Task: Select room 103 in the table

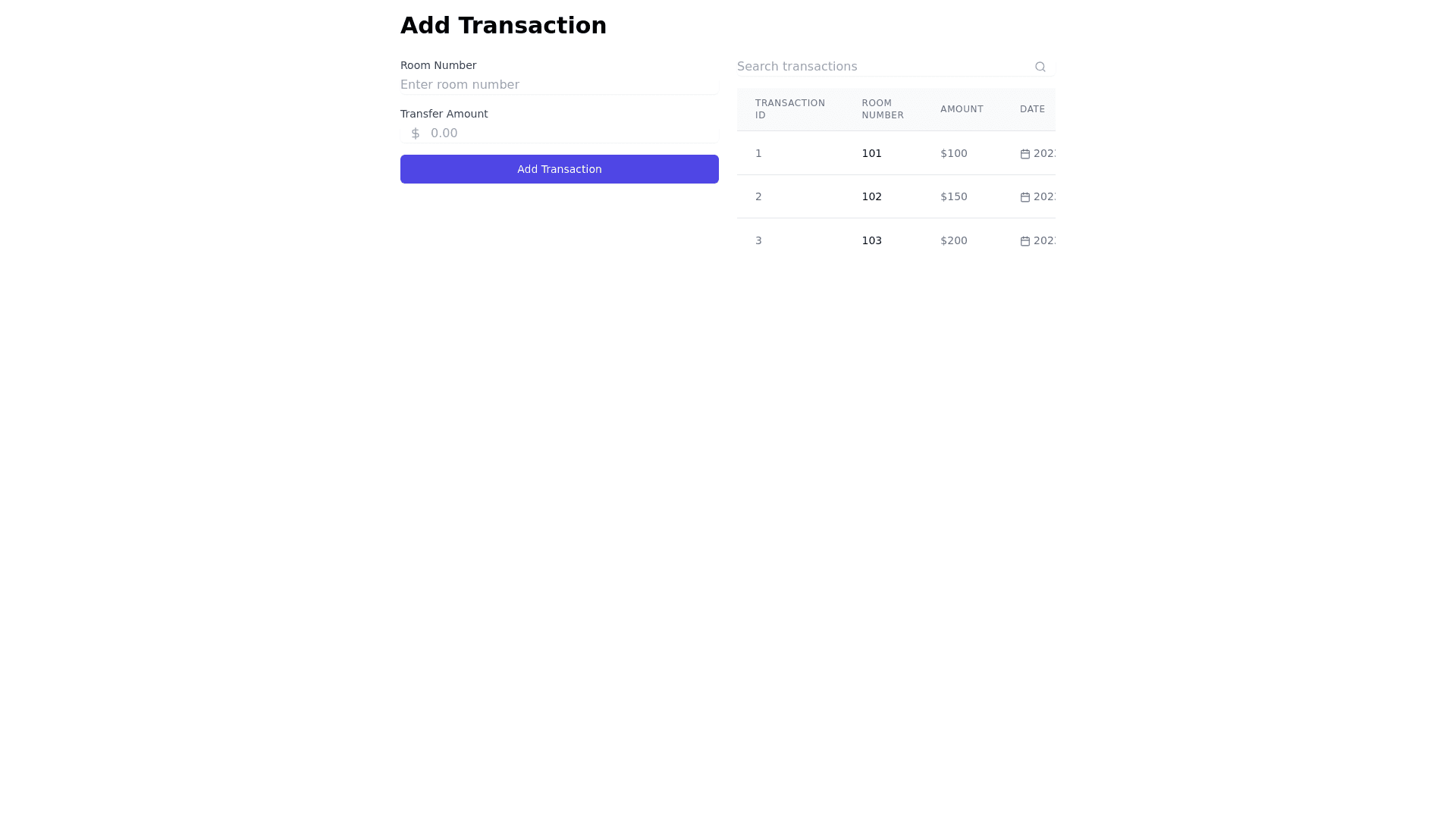Action: coord(871,240)
